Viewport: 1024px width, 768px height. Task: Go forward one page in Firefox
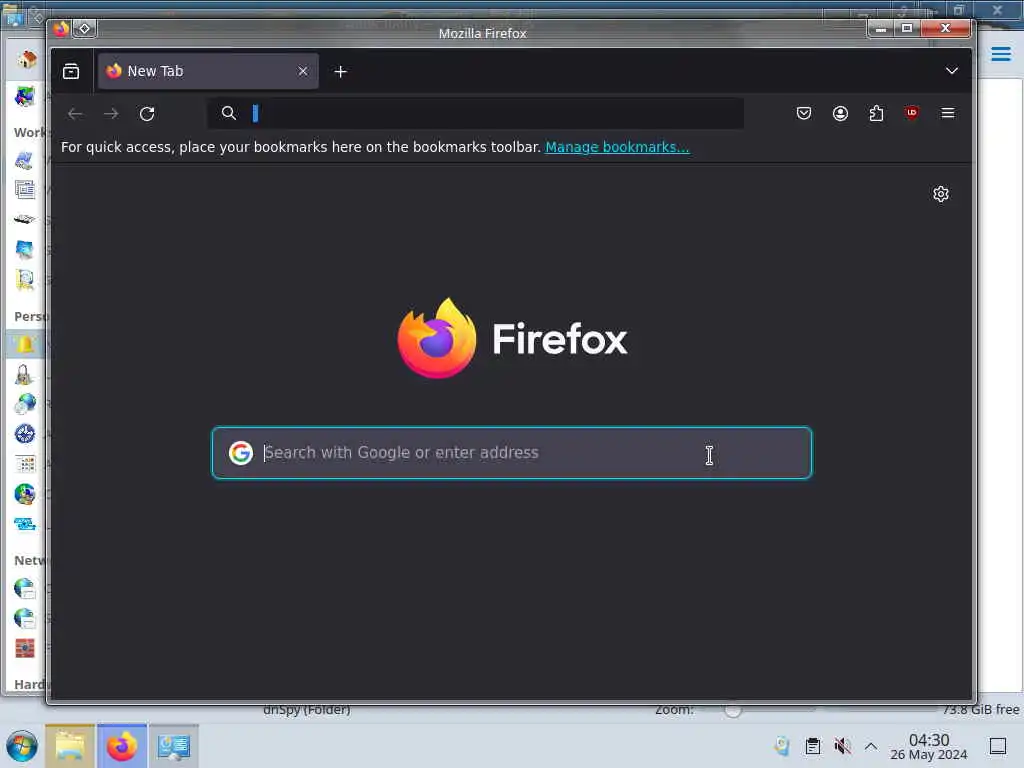(111, 114)
